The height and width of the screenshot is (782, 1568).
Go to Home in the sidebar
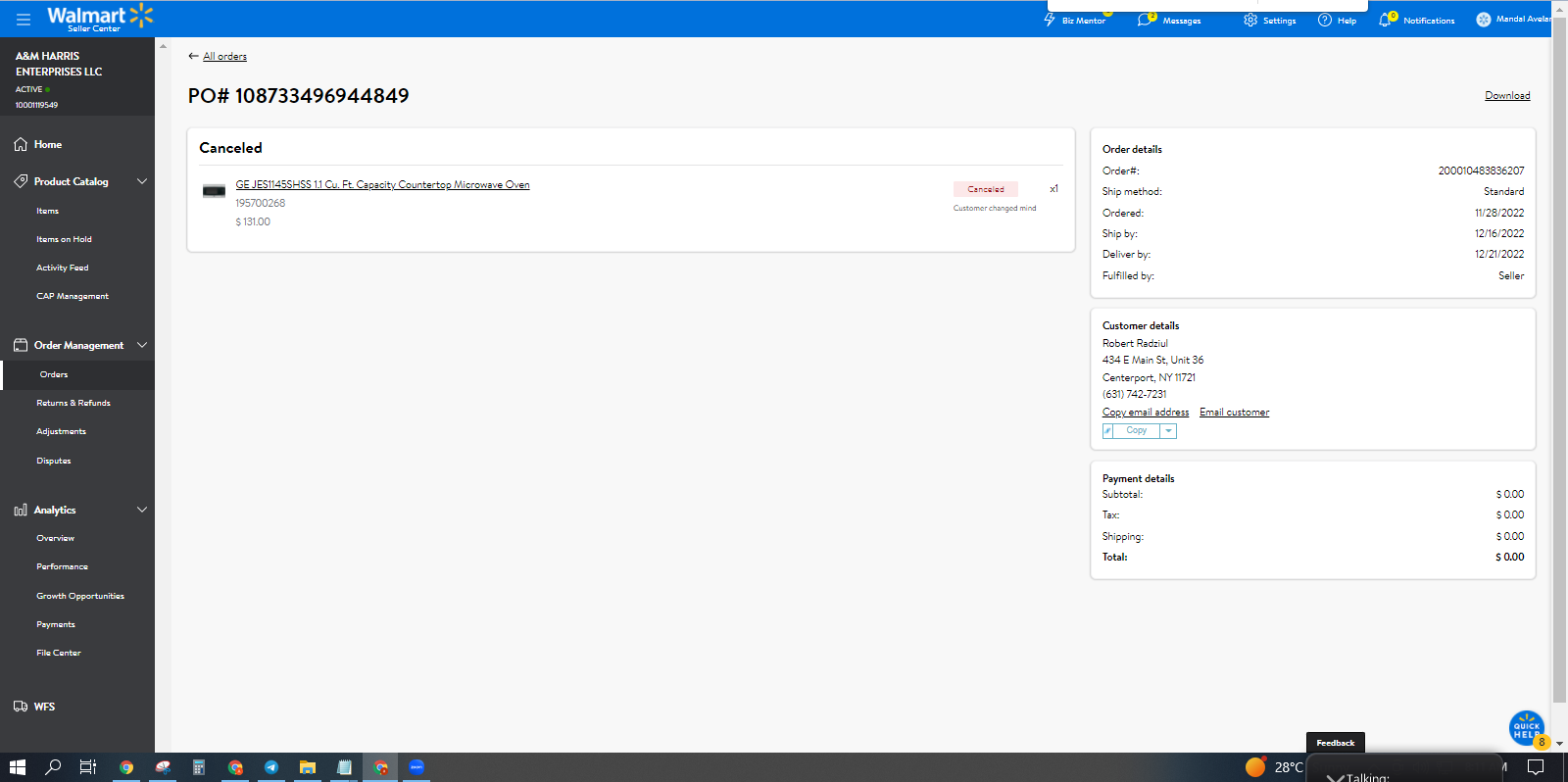coord(48,144)
